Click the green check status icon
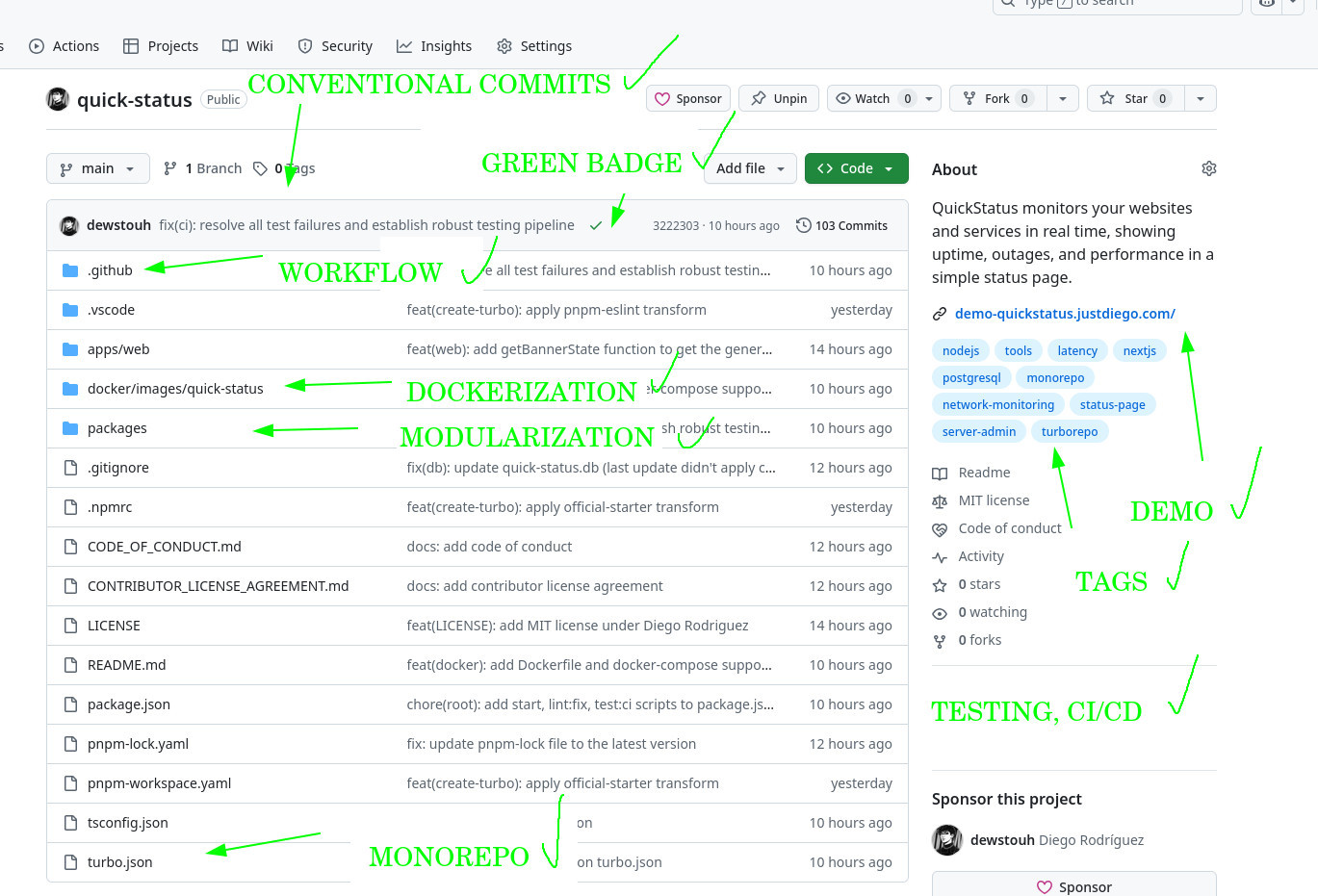This screenshot has width=1318, height=896. coord(596,225)
